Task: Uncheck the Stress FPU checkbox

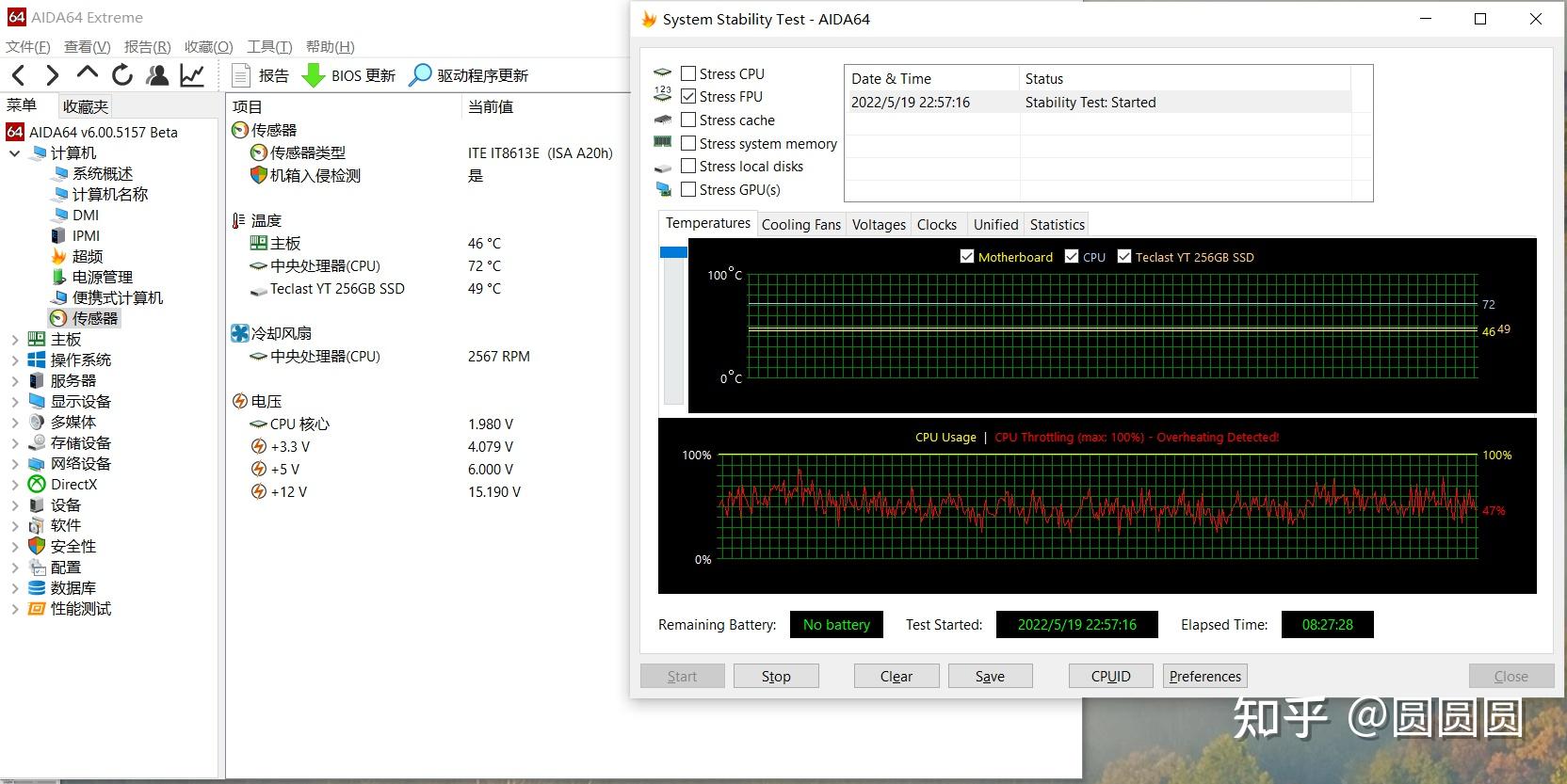Action: pyautogui.click(x=688, y=96)
